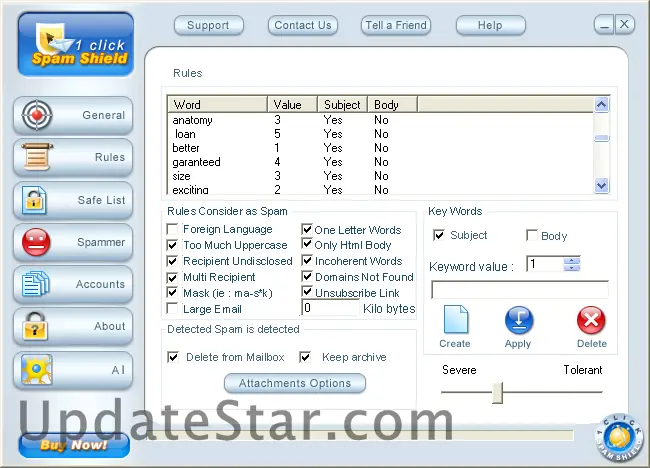Toggle Multi Recipient checkbox
Screen dimensions: 650x468
(x=172, y=277)
